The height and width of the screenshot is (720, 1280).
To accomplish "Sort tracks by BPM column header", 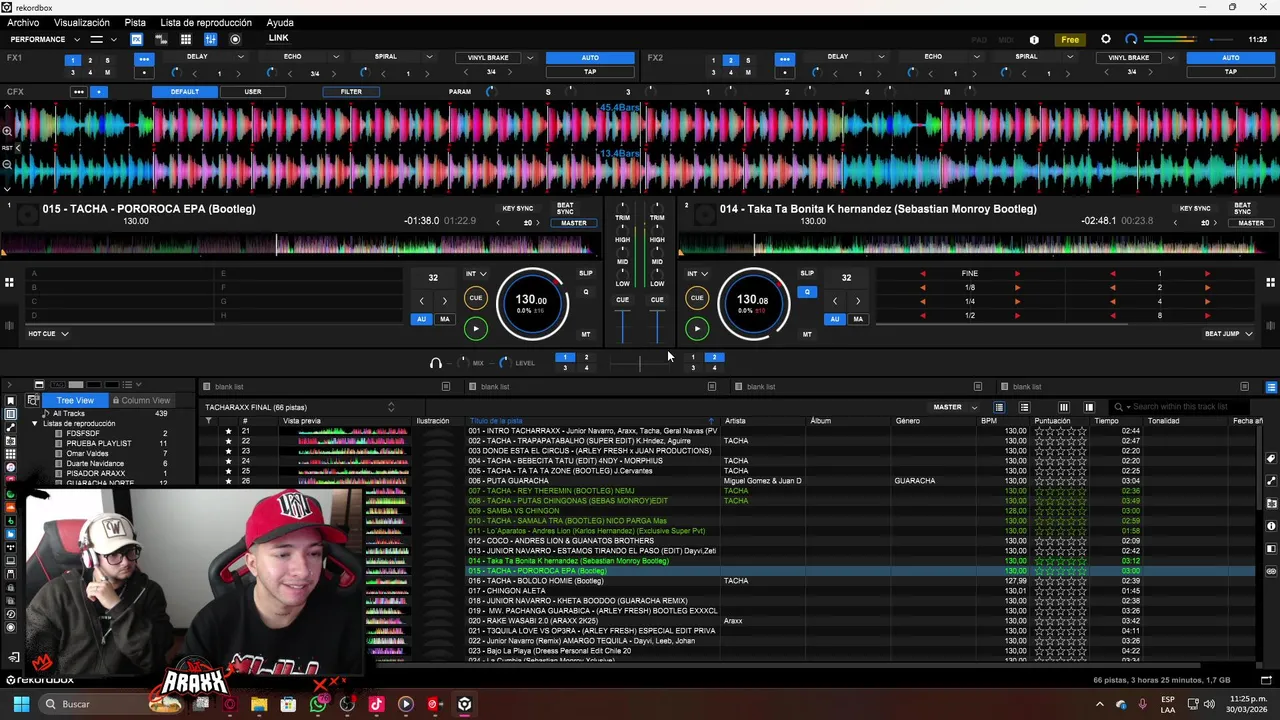I will 989,421.
